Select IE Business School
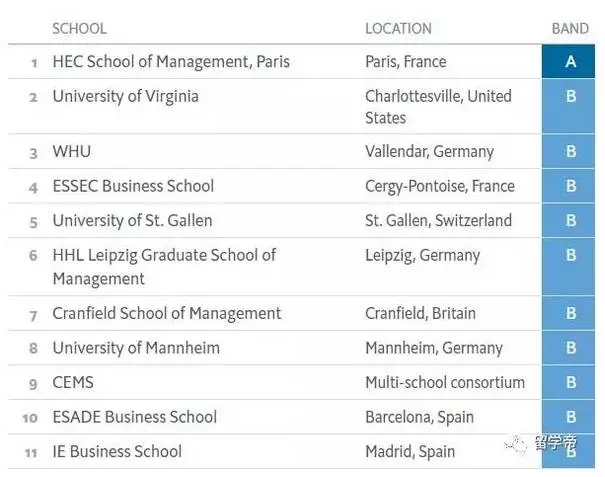 click(x=117, y=451)
